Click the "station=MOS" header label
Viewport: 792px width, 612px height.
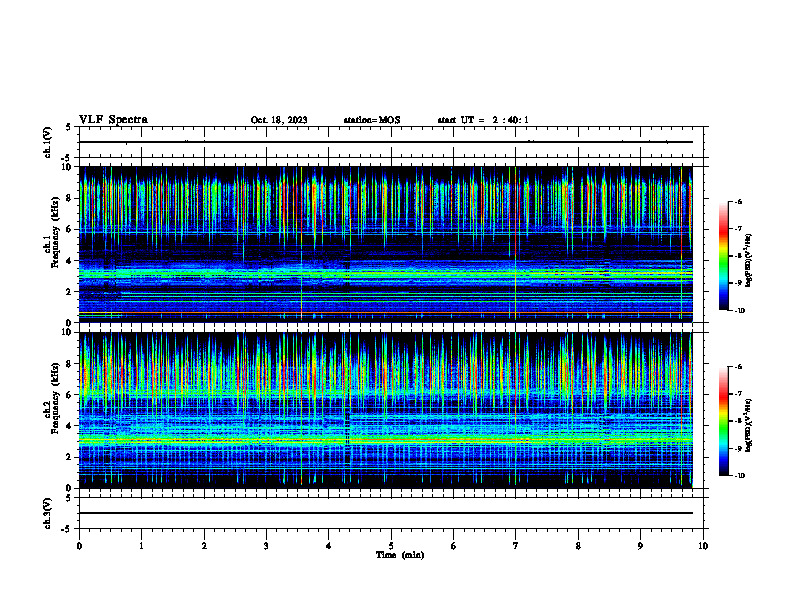tap(372, 120)
